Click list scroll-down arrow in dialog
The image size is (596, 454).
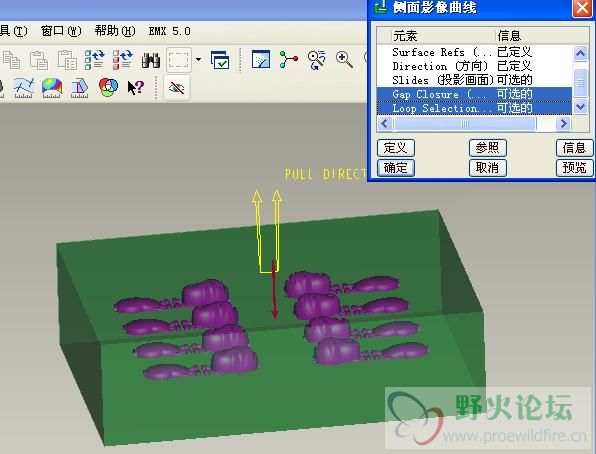pyautogui.click(x=580, y=107)
